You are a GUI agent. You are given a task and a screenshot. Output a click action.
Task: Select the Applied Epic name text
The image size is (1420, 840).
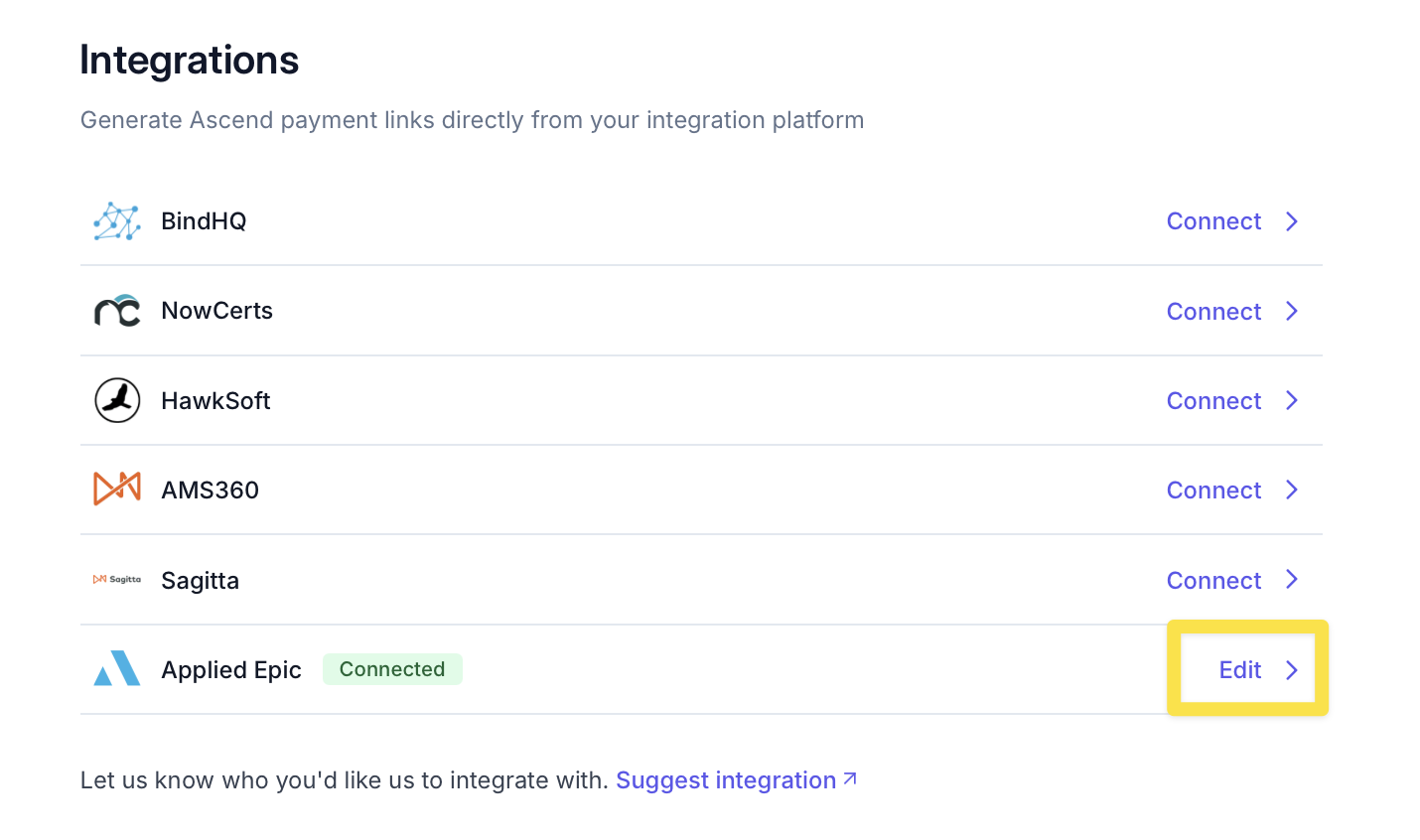point(231,670)
